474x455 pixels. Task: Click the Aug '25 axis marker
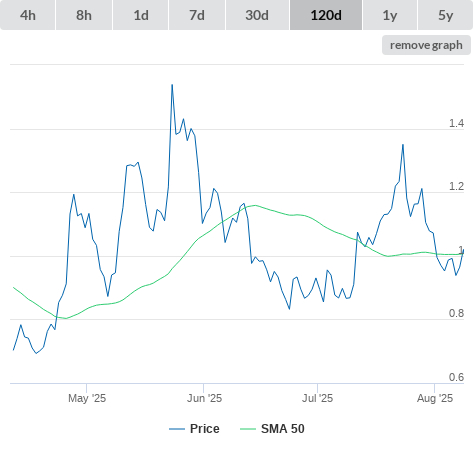[435, 398]
